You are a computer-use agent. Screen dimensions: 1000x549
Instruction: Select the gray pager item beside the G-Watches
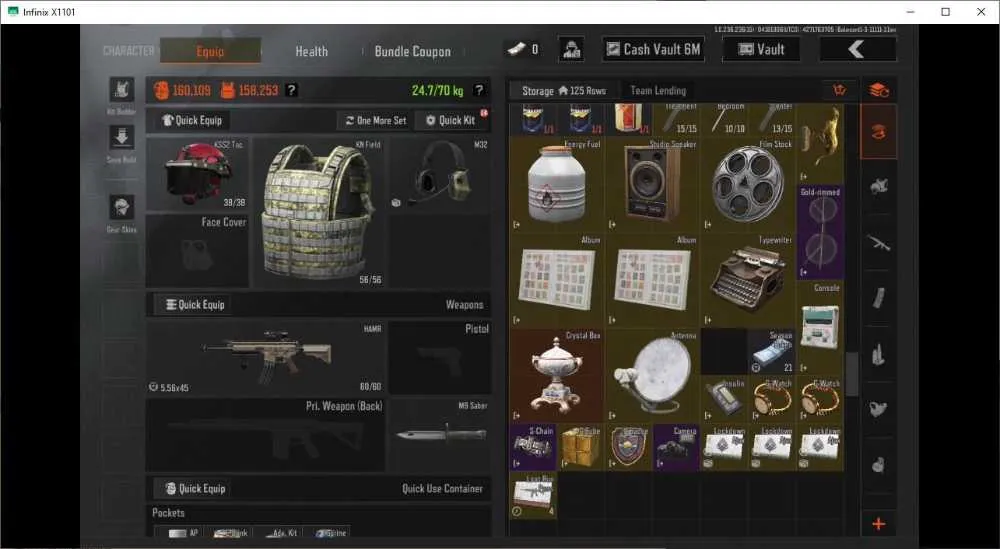point(724,399)
